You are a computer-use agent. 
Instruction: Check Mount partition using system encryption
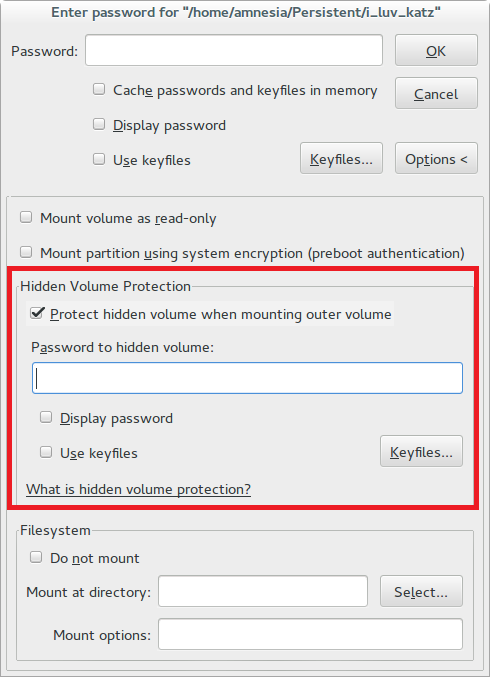(x=26, y=252)
